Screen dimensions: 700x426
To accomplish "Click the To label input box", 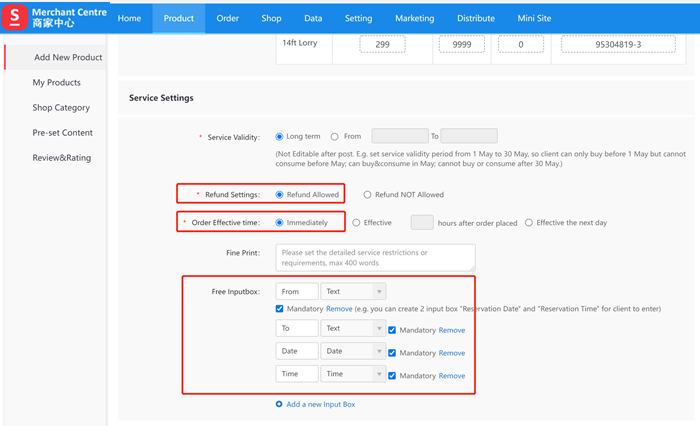I will pos(297,328).
